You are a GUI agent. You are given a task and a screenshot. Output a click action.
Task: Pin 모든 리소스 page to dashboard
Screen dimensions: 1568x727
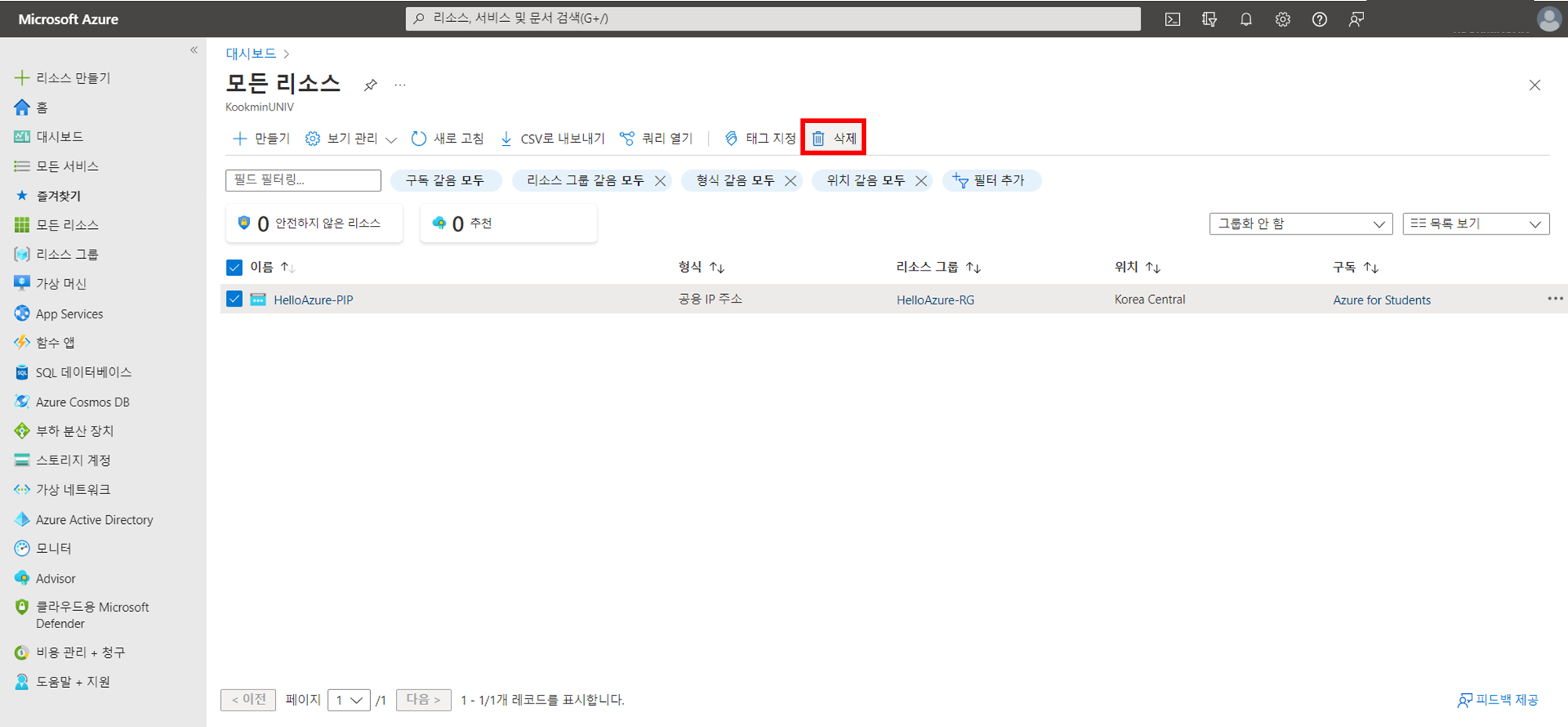coord(370,85)
